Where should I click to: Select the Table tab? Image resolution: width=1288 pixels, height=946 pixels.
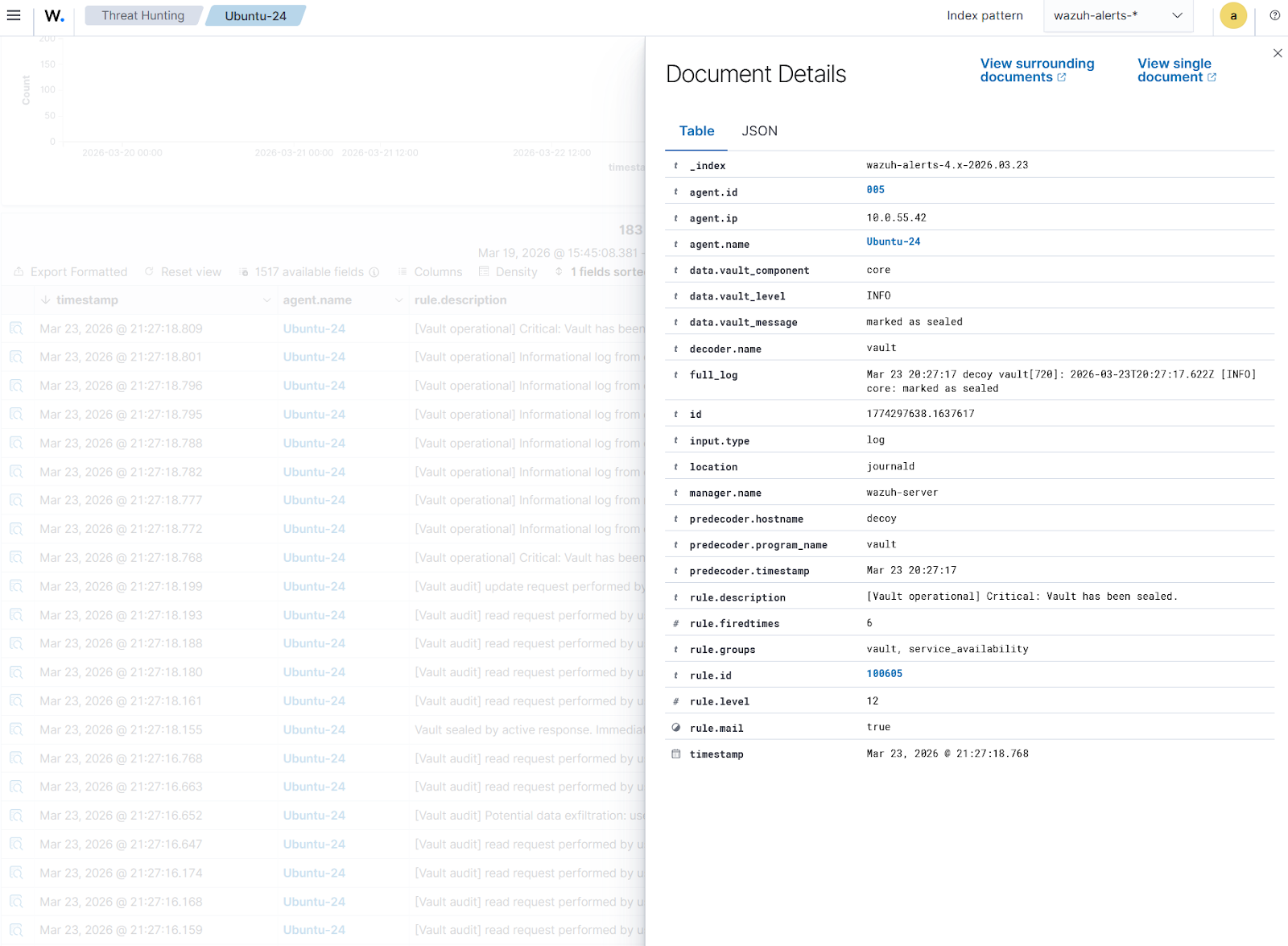click(x=696, y=131)
